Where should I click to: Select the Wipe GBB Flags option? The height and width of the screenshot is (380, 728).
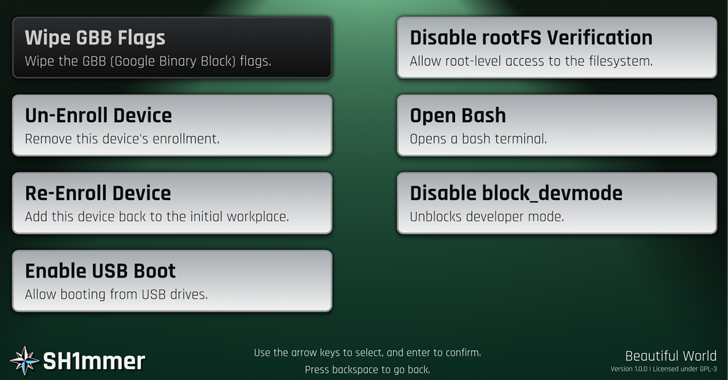click(172, 47)
